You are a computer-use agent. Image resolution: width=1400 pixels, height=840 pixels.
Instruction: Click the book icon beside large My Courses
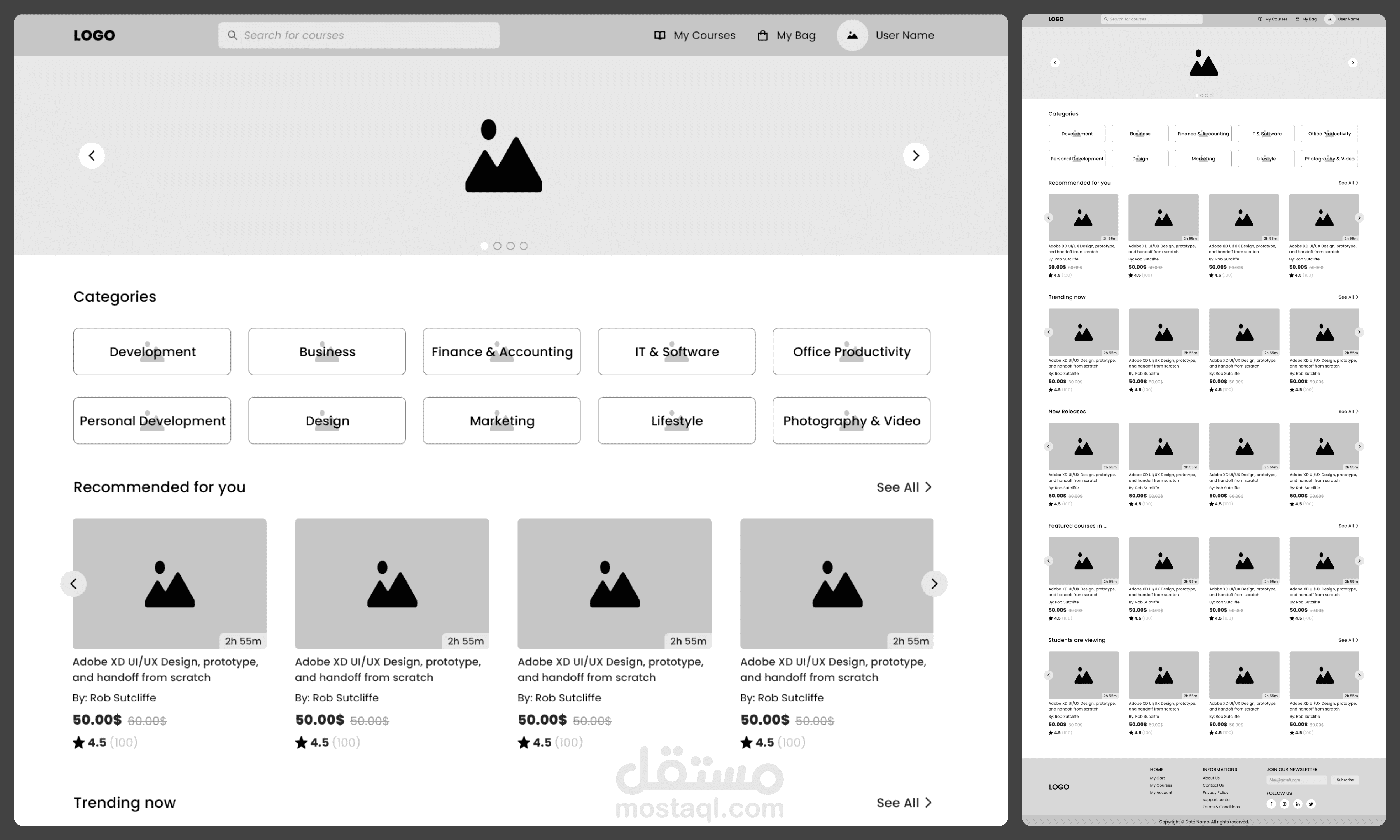coord(660,36)
